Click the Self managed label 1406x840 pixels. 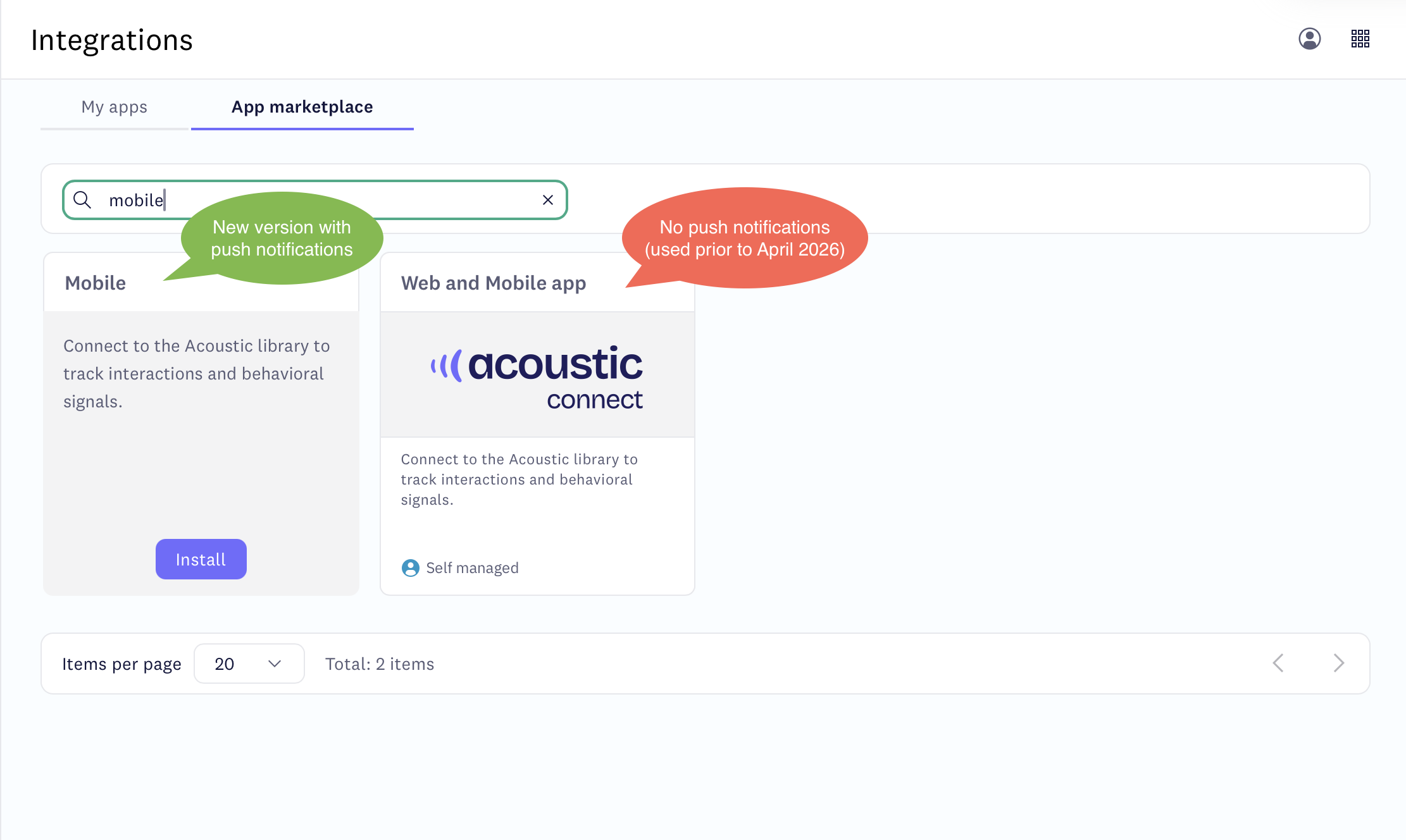coord(472,568)
